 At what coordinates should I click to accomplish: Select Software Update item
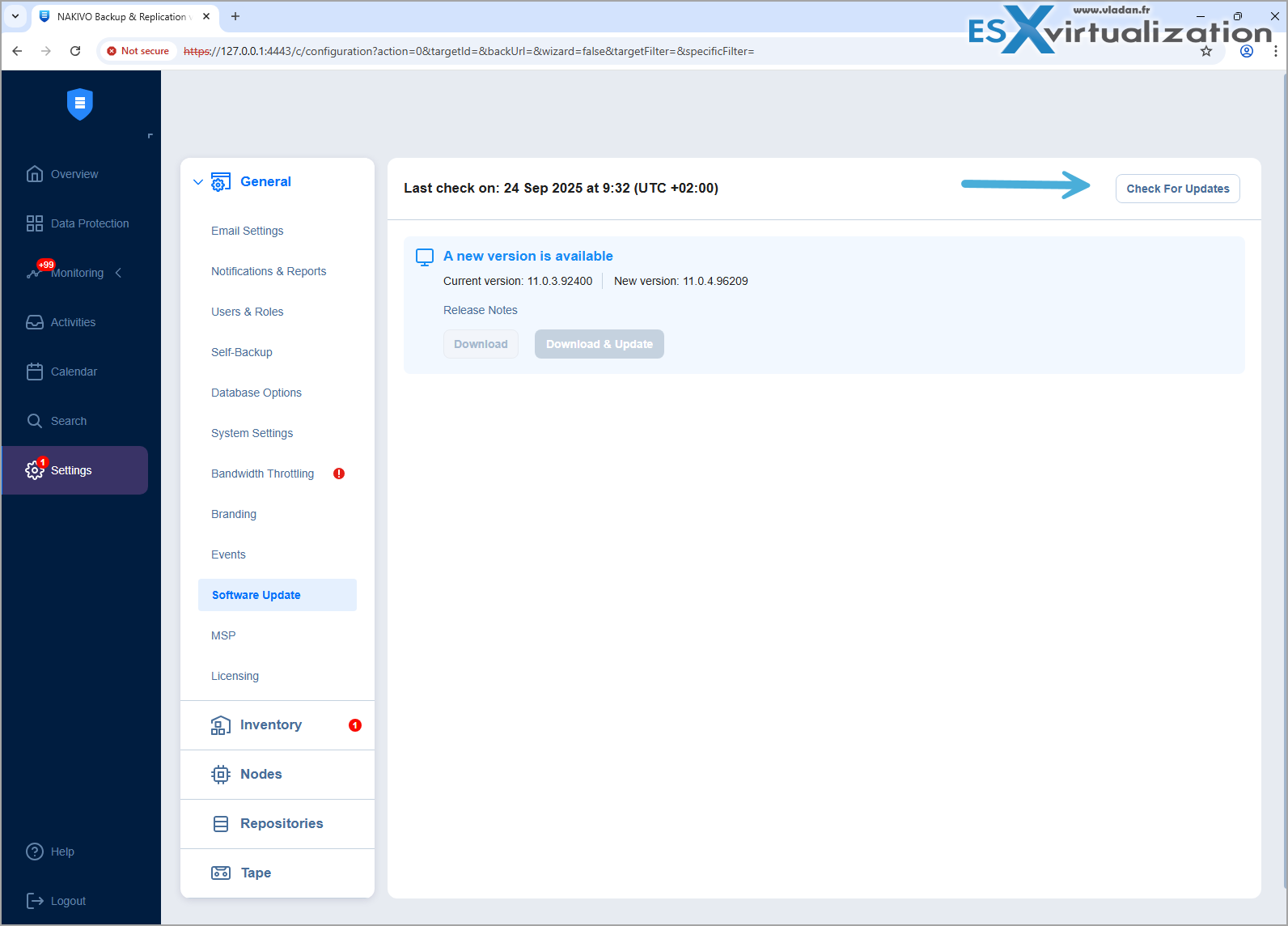(278, 595)
